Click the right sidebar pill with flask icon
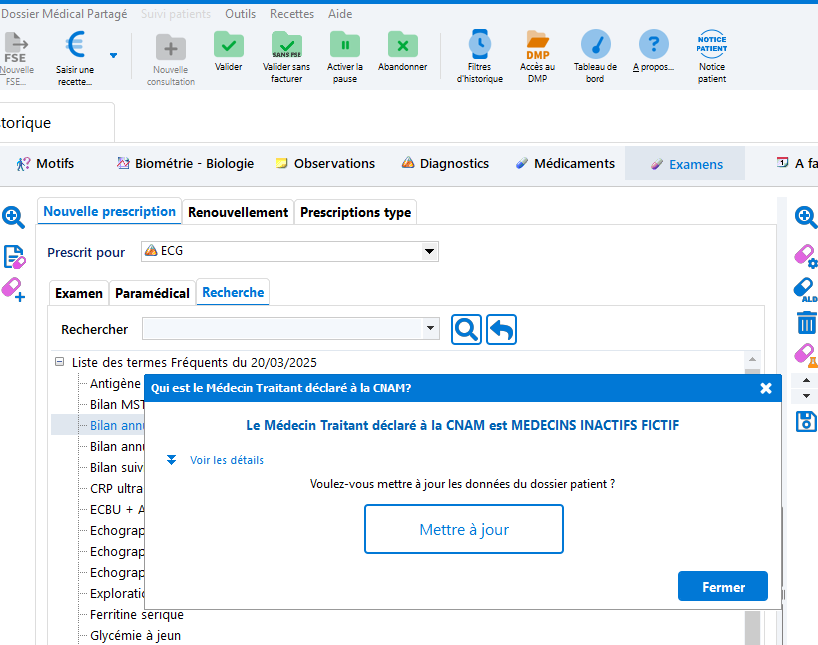 point(805,355)
